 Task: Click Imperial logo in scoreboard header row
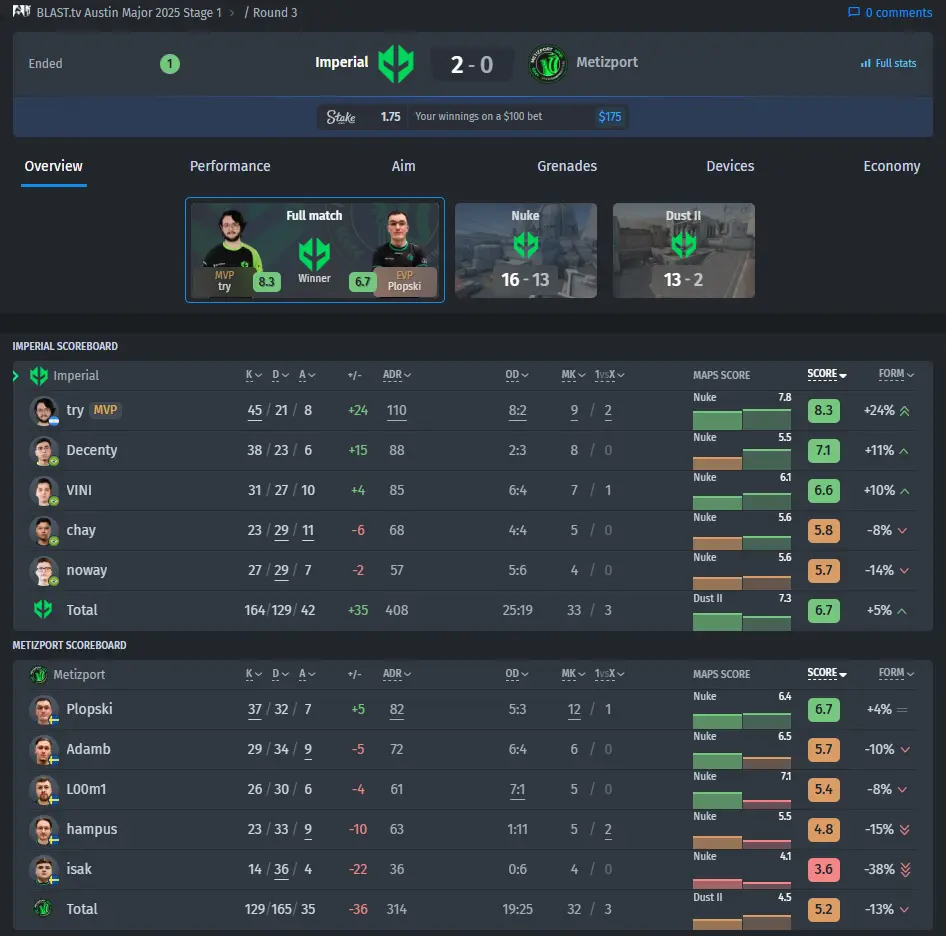(x=39, y=375)
